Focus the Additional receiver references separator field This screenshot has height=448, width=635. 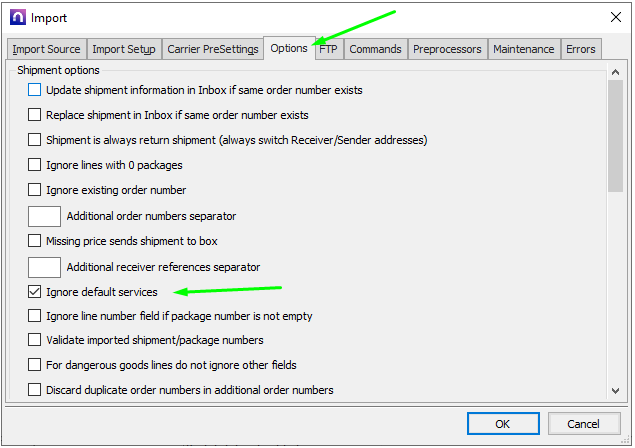click(x=44, y=267)
